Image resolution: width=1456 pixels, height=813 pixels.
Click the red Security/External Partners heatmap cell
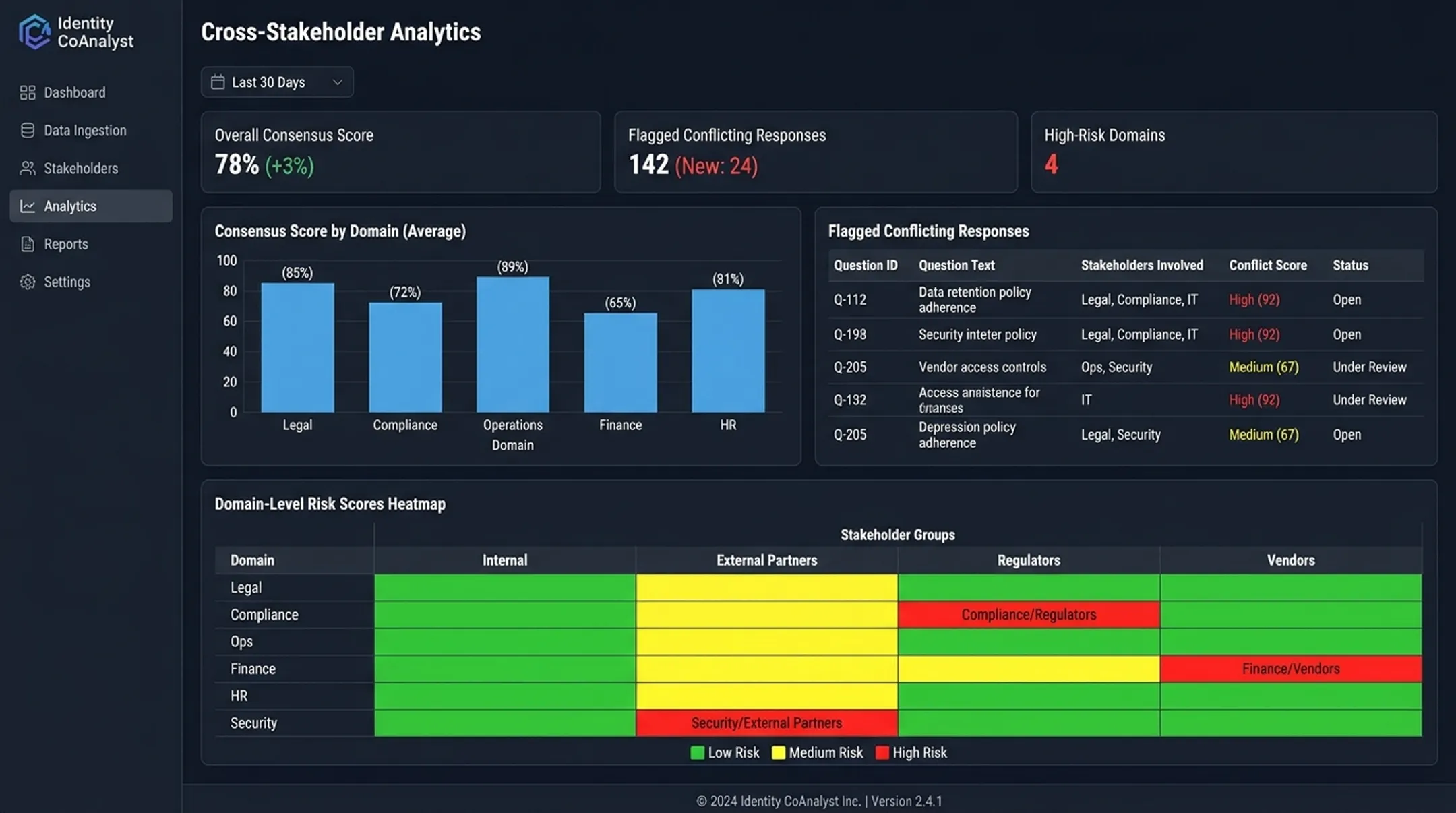[x=766, y=723]
